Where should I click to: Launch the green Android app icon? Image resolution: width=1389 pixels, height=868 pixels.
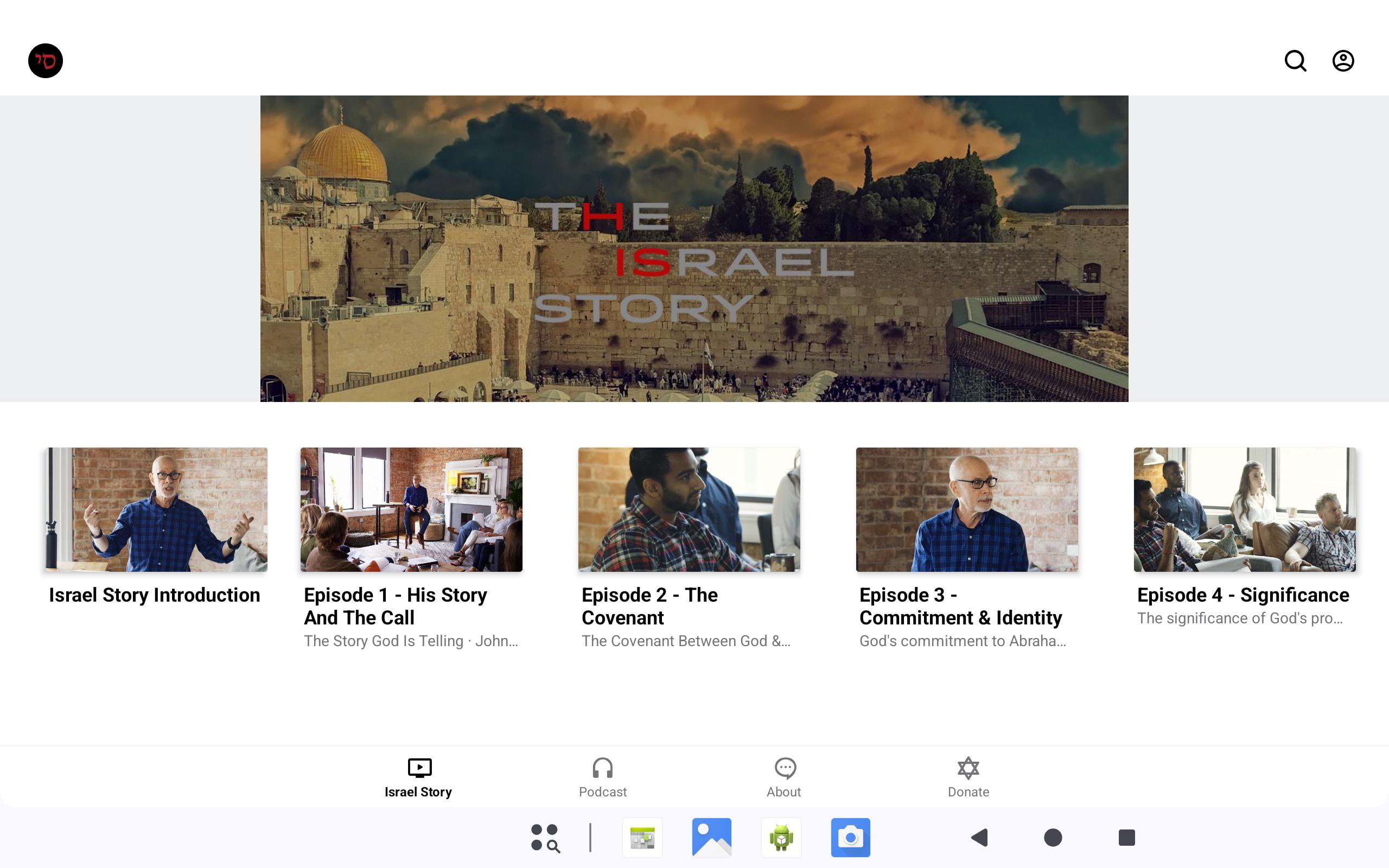pyautogui.click(x=781, y=838)
